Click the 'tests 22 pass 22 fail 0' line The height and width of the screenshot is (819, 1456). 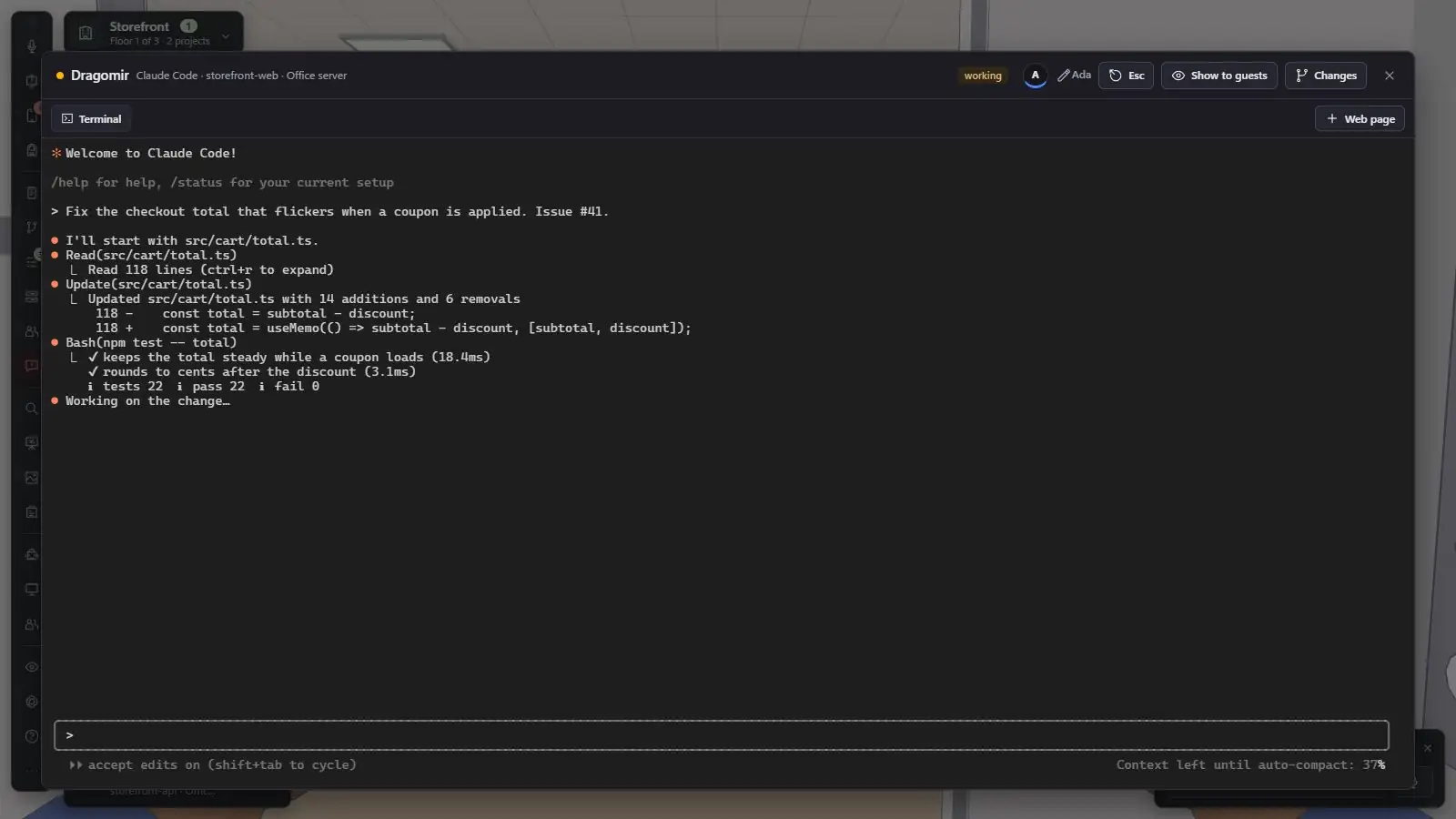pos(203,387)
